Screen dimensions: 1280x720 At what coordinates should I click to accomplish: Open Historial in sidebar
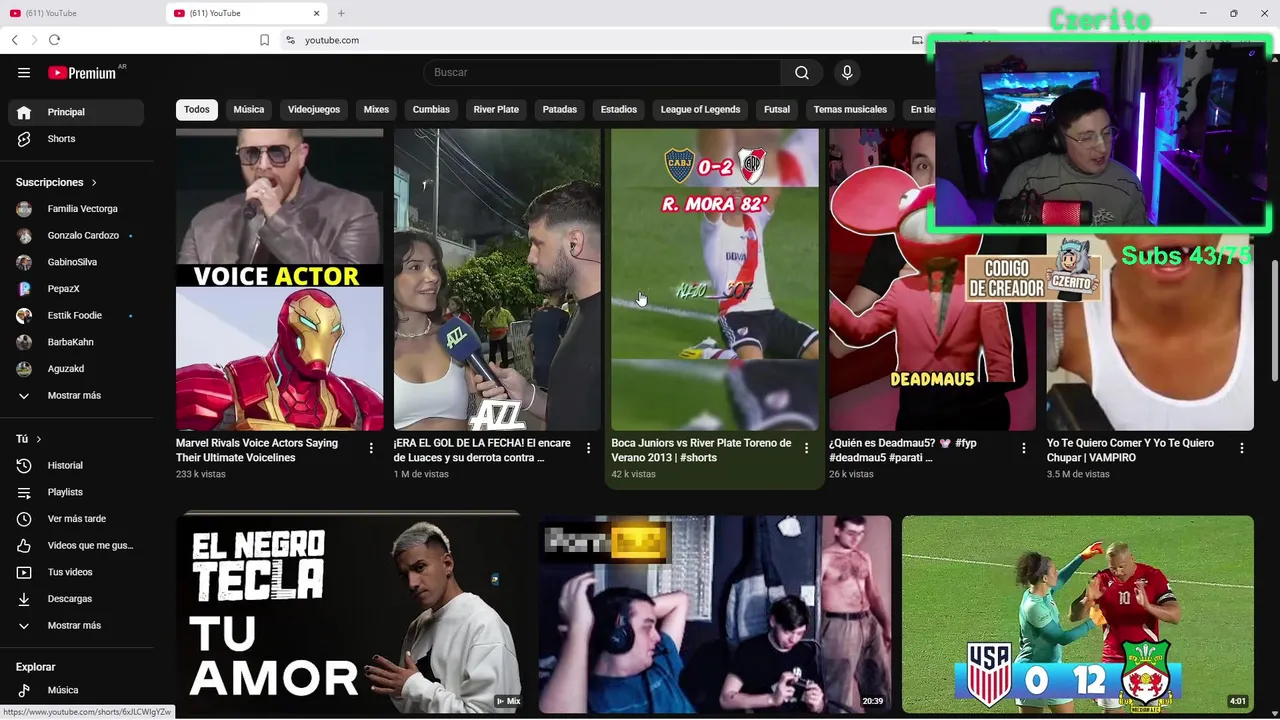pos(76,465)
